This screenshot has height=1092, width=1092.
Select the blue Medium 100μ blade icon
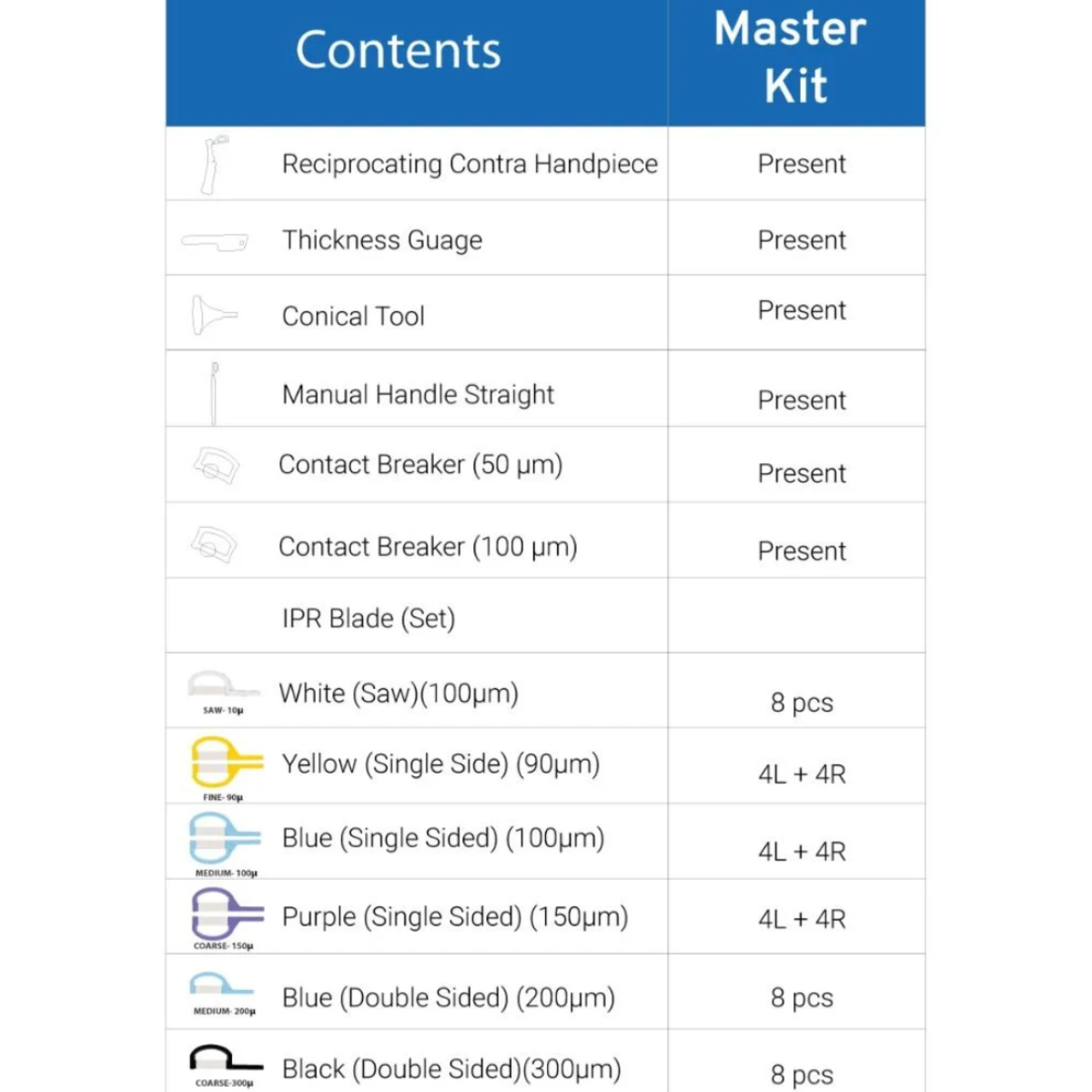click(224, 838)
